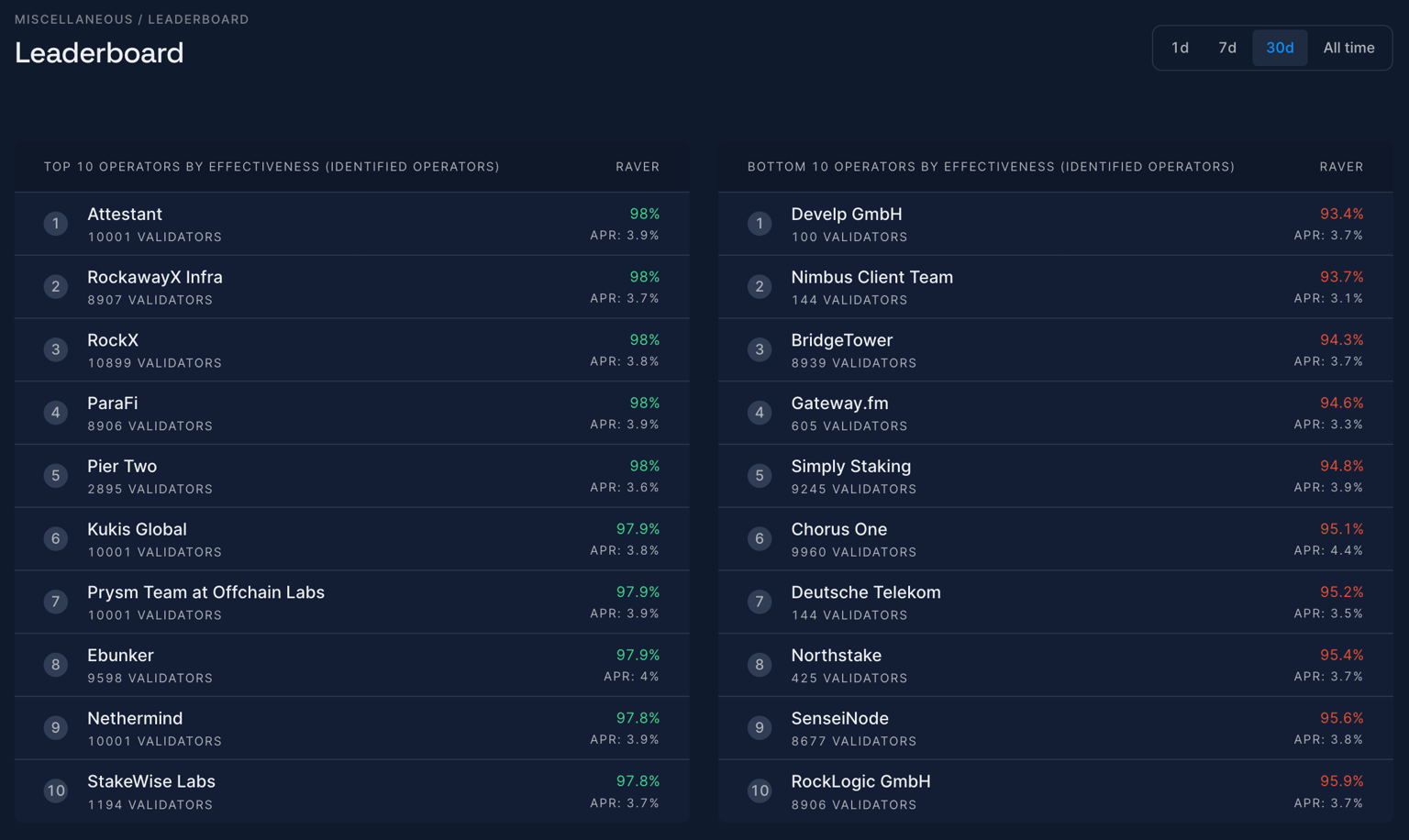Click rank badge 4 beside ParaFi

(56, 413)
